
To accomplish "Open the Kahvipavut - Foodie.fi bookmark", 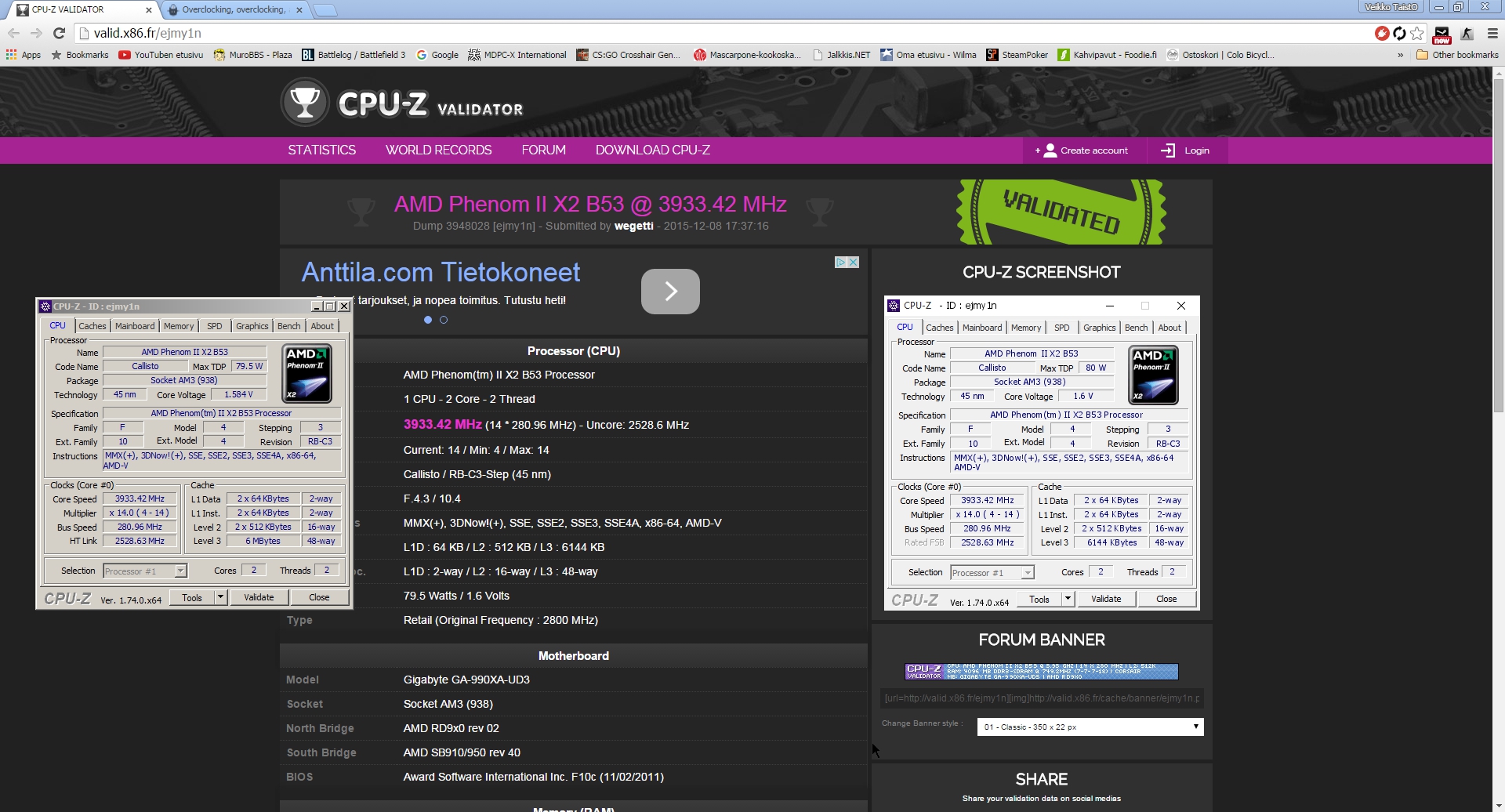I will click(1107, 55).
